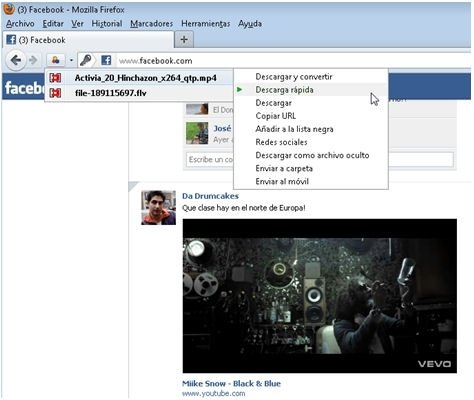Click the José profile name link
Viewport: 474px width, 400px height.
click(x=222, y=128)
